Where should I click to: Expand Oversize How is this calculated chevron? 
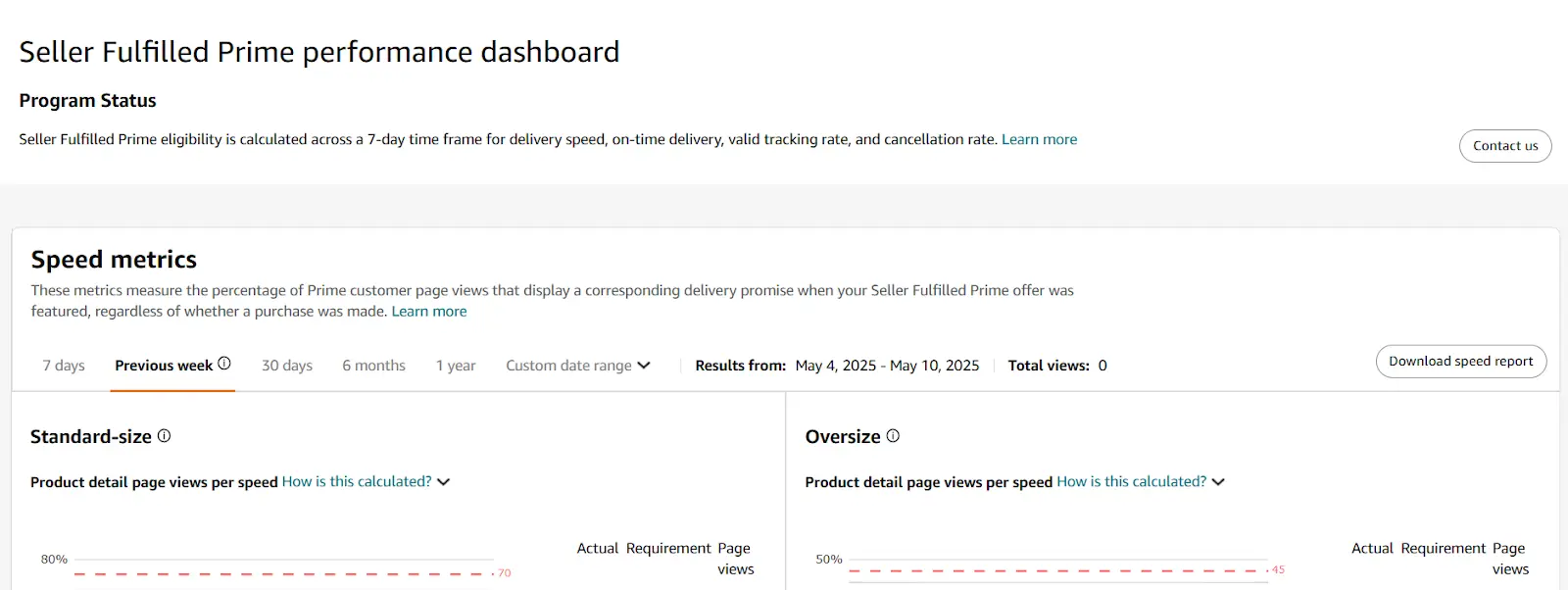[x=1218, y=482]
